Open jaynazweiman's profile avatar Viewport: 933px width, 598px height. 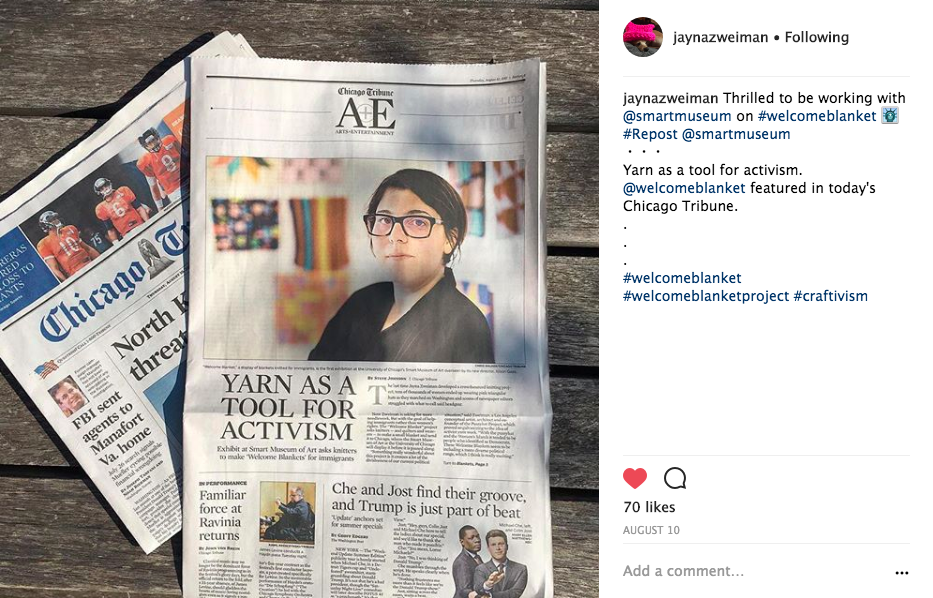pyautogui.click(x=643, y=37)
